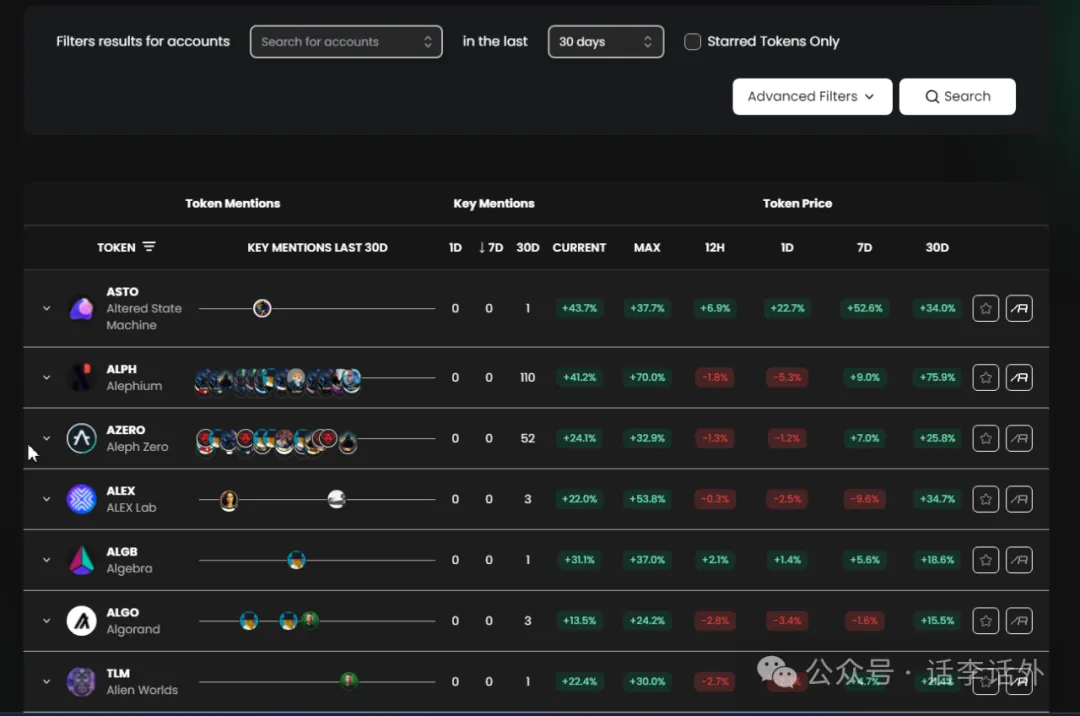Screen dimensions: 1080x716
Task: Open chart icon for ALGB row
Action: pos(1019,560)
